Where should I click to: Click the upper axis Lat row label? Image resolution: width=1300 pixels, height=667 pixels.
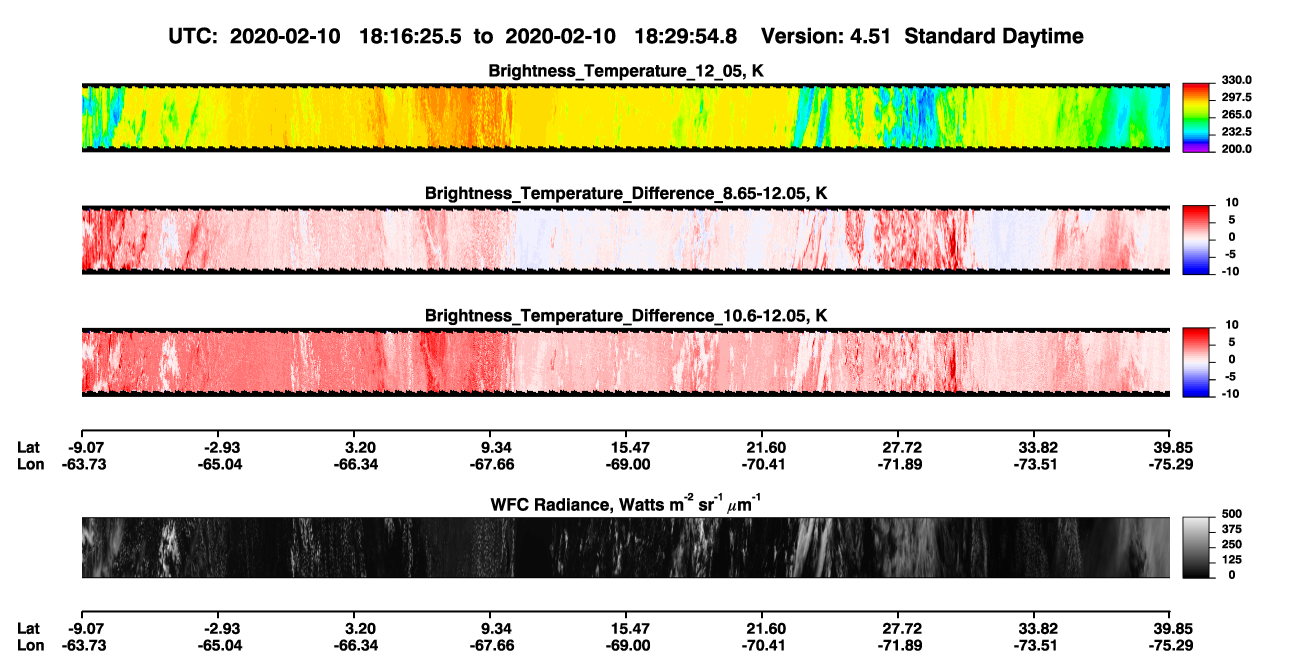pos(29,448)
